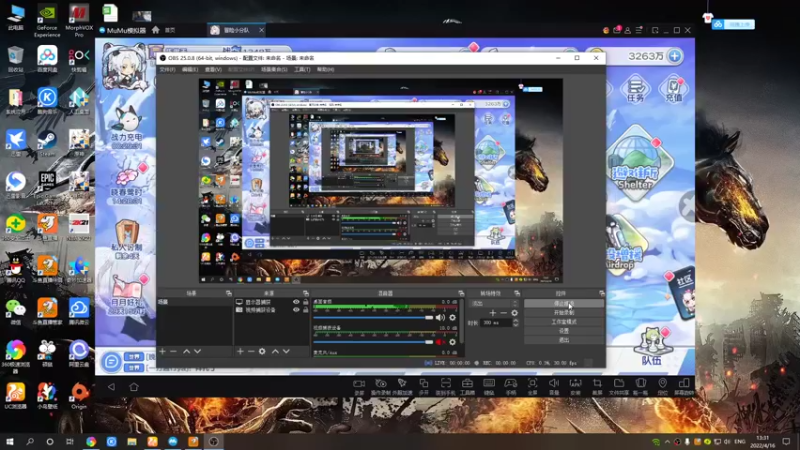Open Steam desktop shortcut
This screenshot has height=450, width=800.
(47, 143)
